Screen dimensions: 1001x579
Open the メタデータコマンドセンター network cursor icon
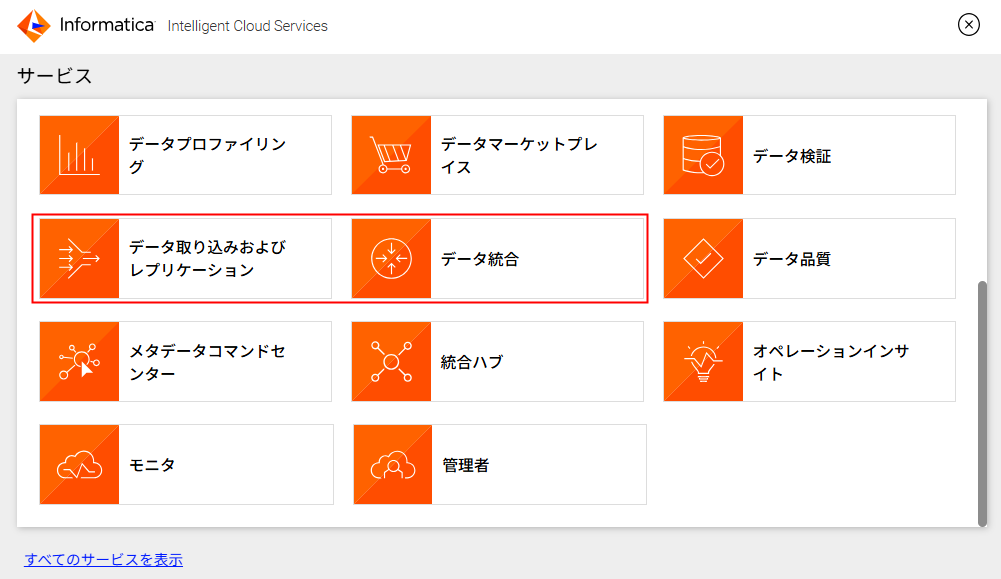79,362
